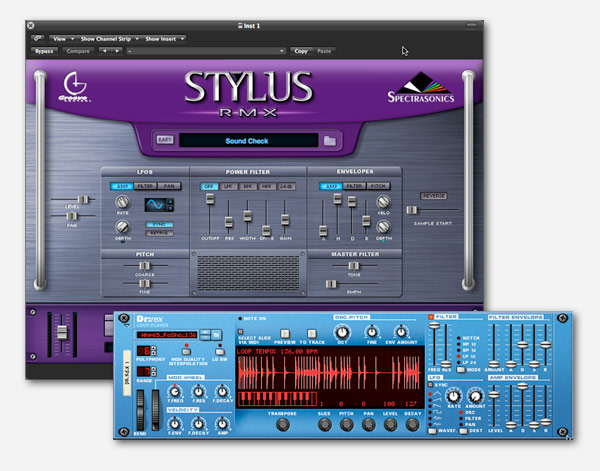The width and height of the screenshot is (600, 471).
Task: Click the Dr.Rex slice Pan knob
Action: 368,424
